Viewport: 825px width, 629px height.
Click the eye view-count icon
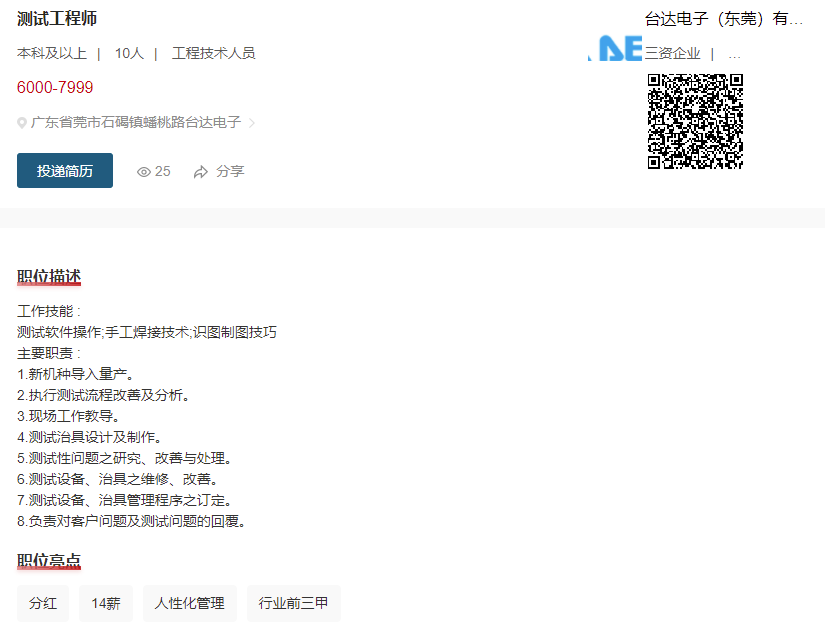tap(144, 172)
